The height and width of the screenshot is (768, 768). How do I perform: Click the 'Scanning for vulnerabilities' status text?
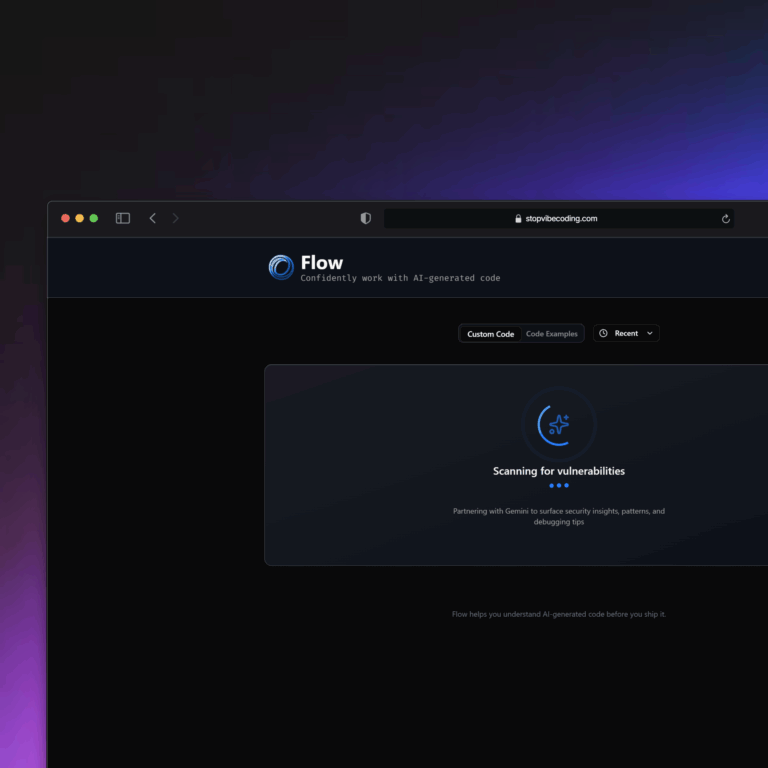coord(559,471)
